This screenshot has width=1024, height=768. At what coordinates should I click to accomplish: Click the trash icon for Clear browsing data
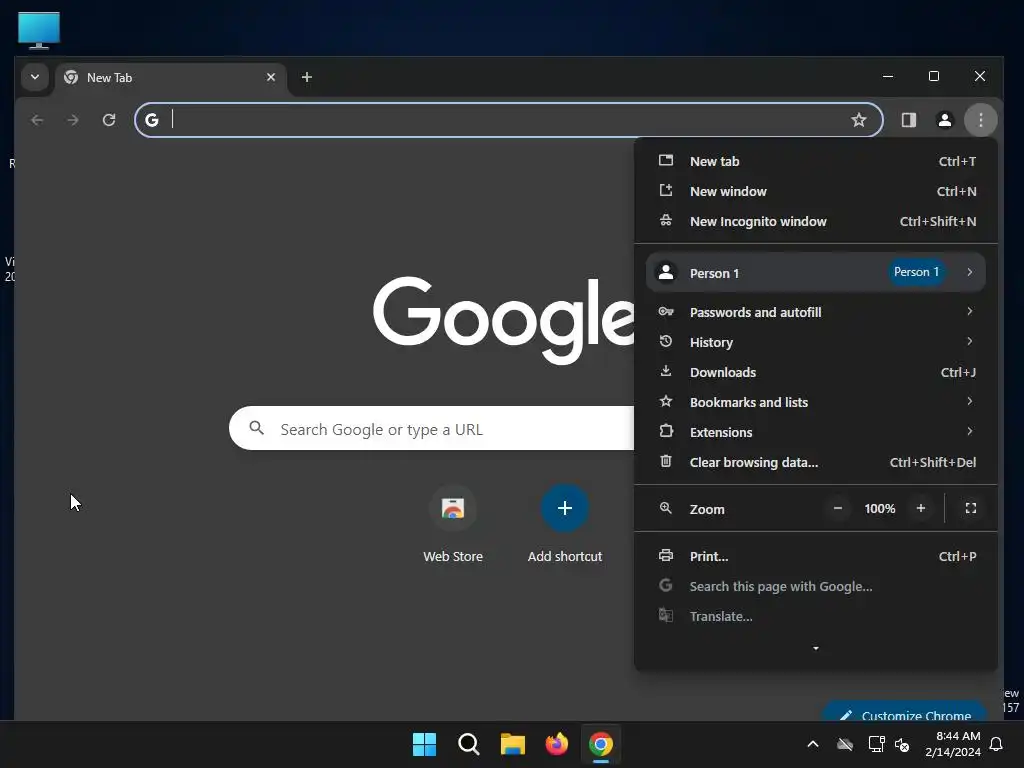pyautogui.click(x=665, y=461)
